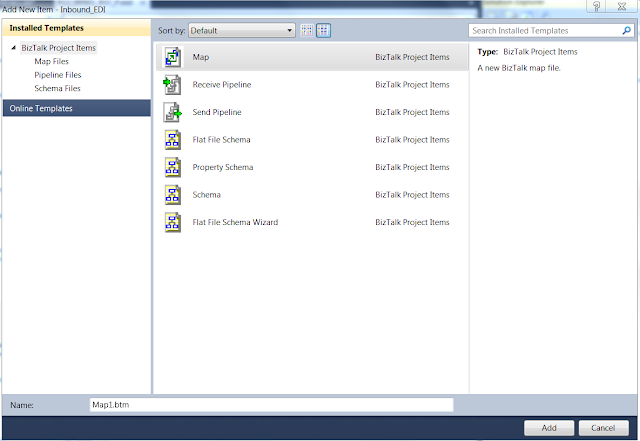The width and height of the screenshot is (640, 441).
Task: Click the description 'A new BizTalk map file.'
Action: 519,68
